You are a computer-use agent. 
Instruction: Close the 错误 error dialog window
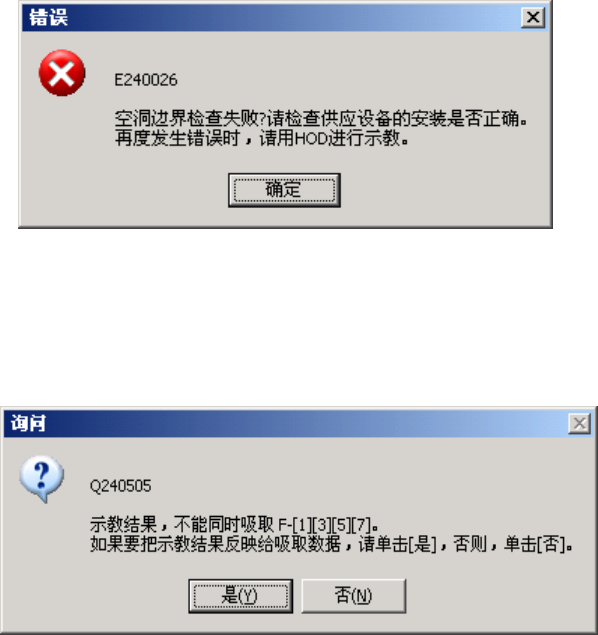[x=533, y=17]
